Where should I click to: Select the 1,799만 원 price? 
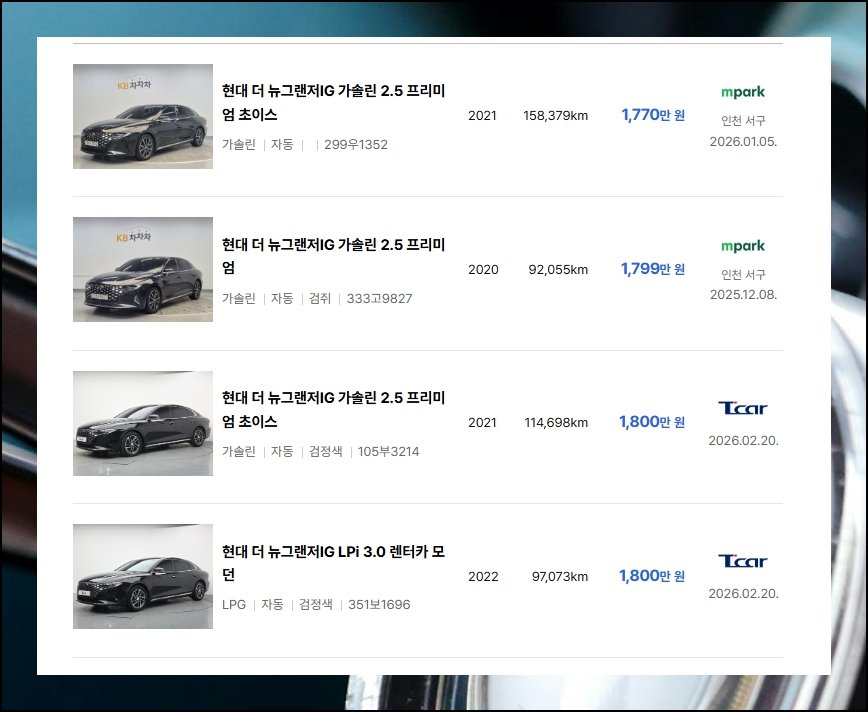[653, 269]
